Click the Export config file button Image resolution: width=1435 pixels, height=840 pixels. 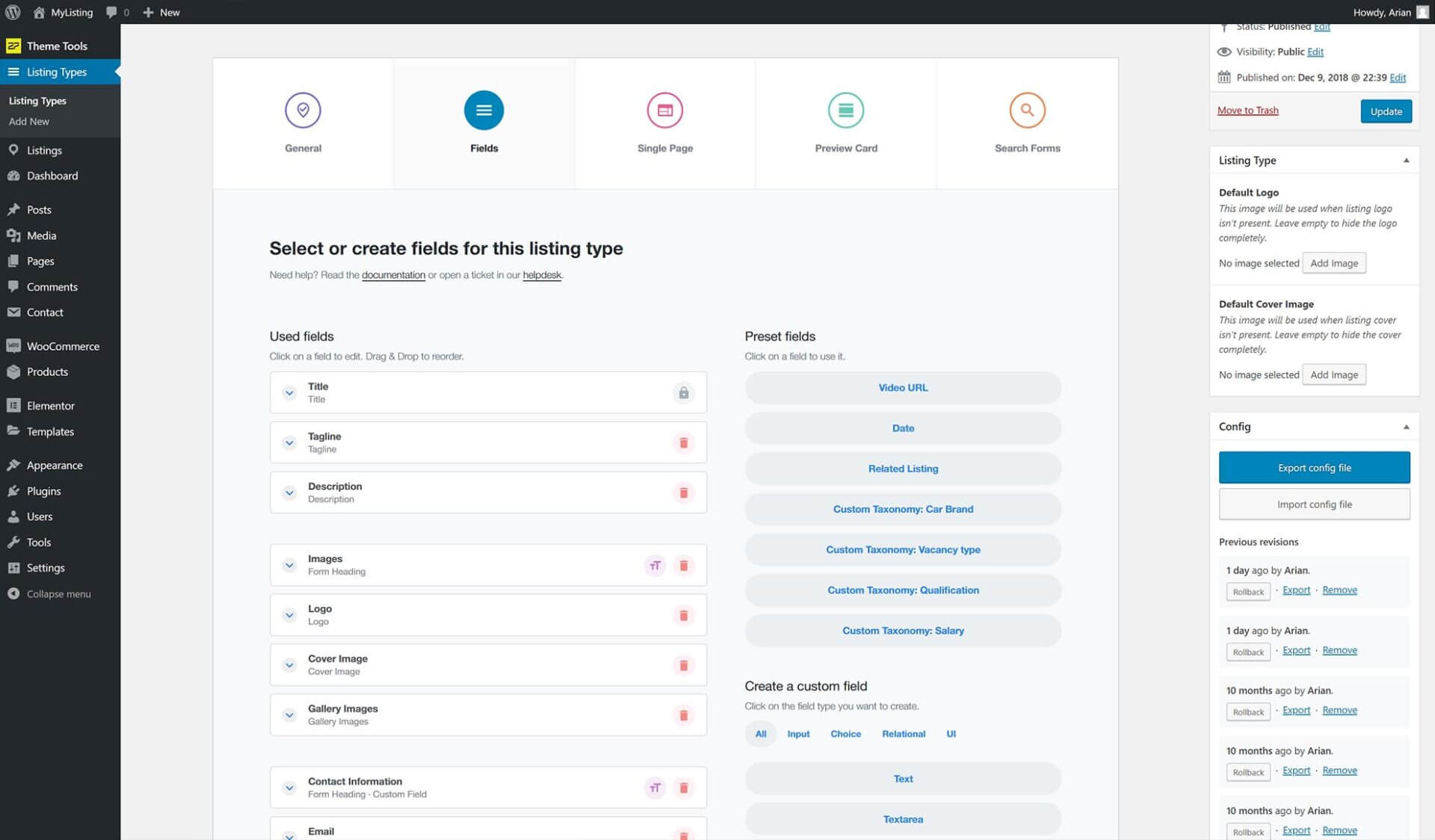(1314, 467)
